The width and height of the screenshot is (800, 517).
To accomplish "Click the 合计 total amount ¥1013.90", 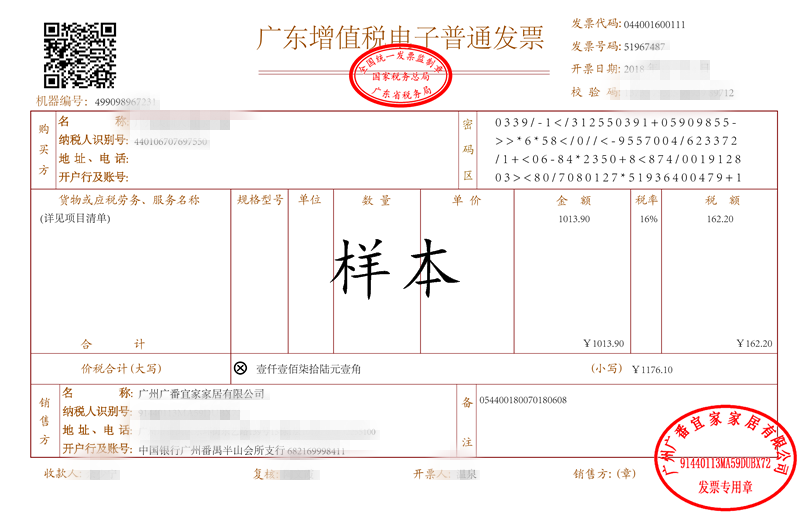I will [603, 344].
